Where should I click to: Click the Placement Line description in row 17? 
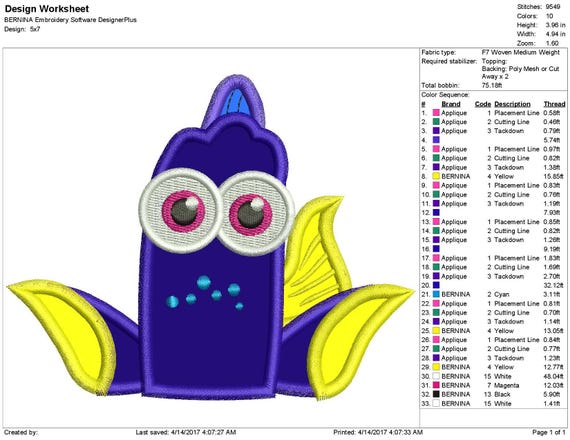517,258
